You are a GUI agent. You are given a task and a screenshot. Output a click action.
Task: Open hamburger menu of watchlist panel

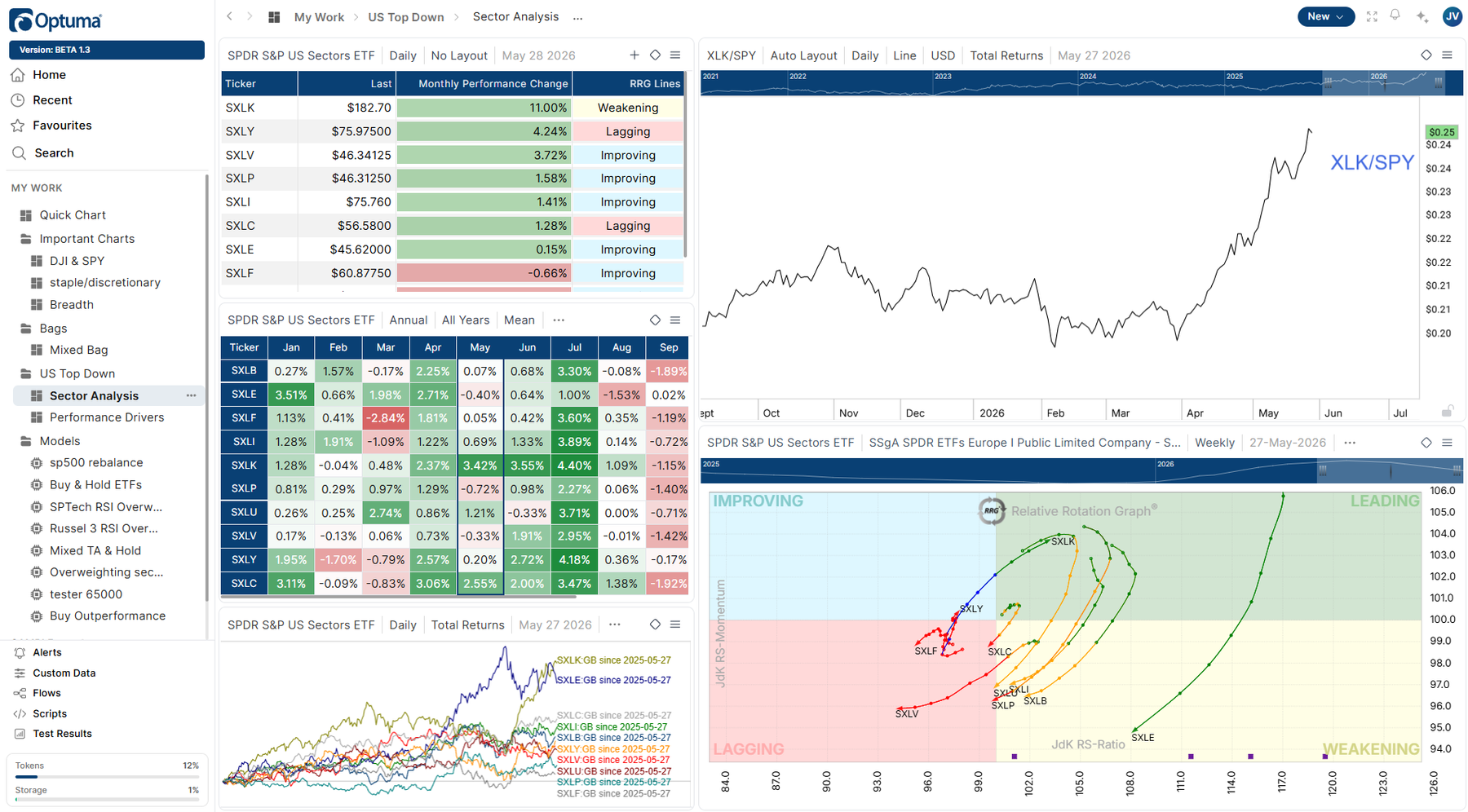[675, 55]
